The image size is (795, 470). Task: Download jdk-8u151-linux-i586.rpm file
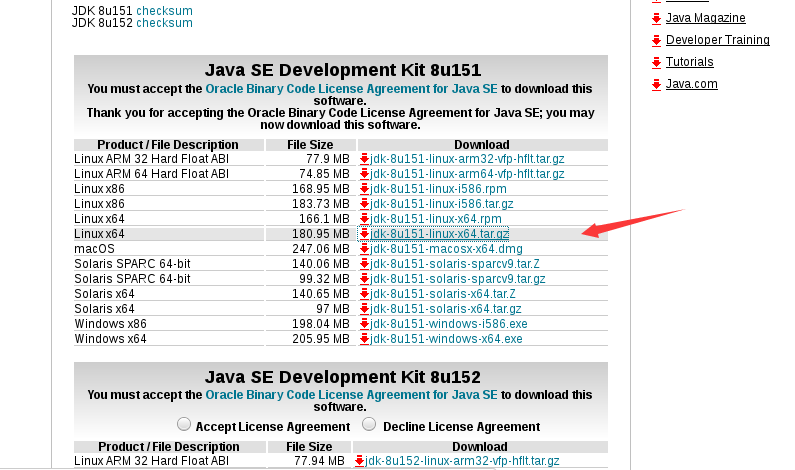point(438,189)
